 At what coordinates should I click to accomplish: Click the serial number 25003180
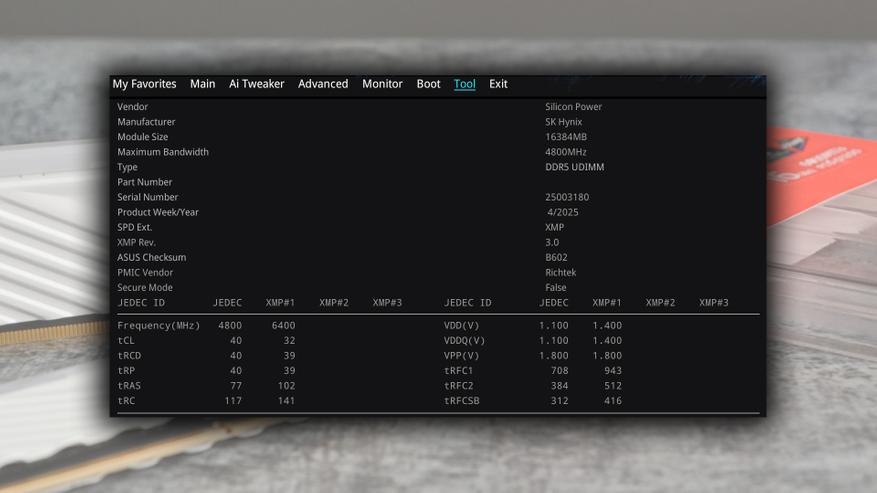[x=567, y=198]
